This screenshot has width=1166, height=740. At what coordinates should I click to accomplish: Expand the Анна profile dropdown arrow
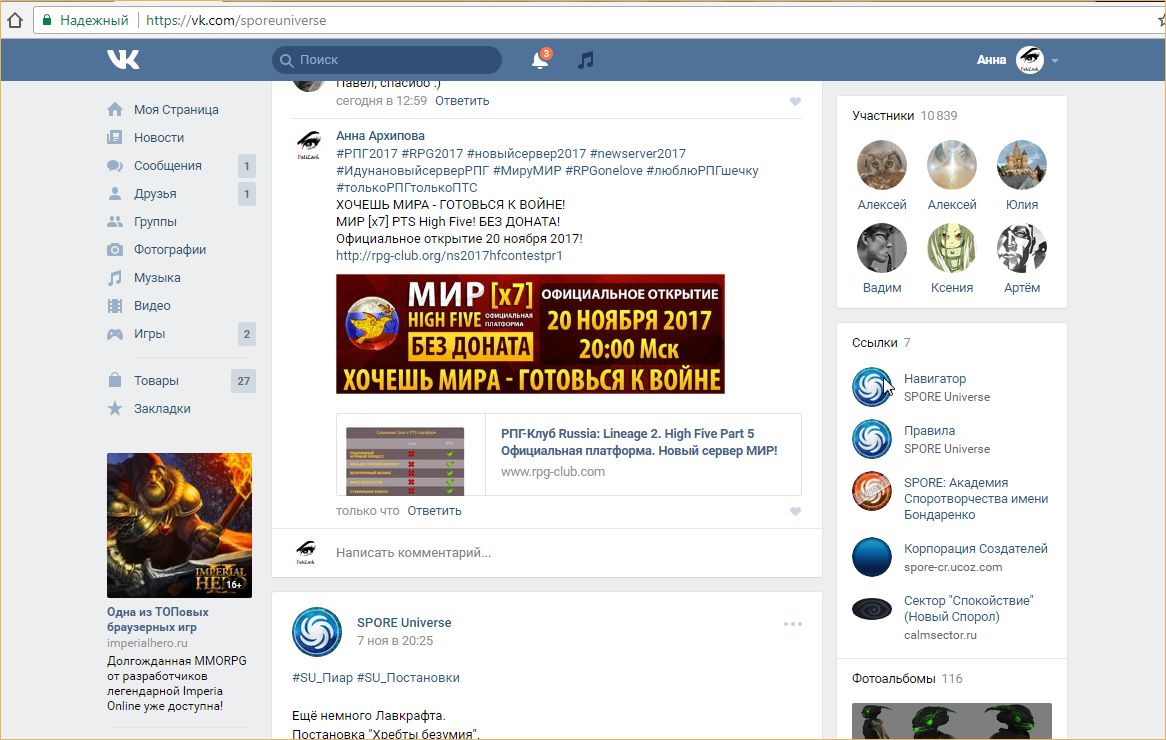[x=1055, y=61]
